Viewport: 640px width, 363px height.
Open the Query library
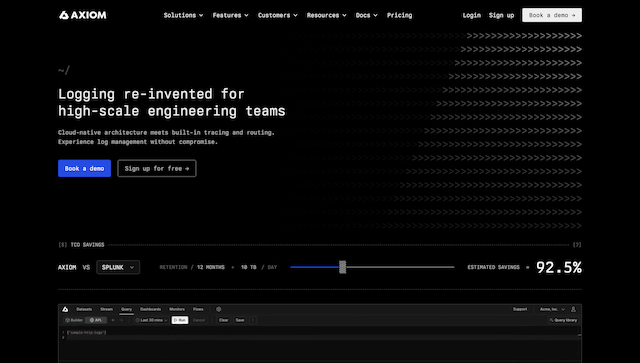[563, 320]
